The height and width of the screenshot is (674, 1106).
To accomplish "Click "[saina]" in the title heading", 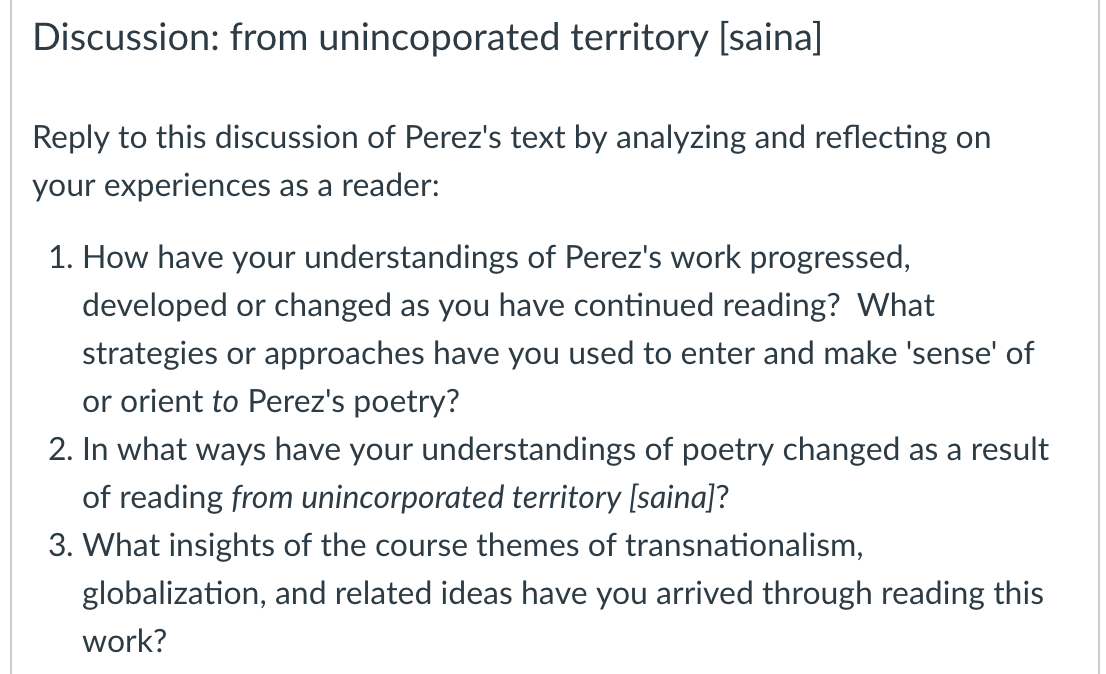I will click(x=770, y=37).
